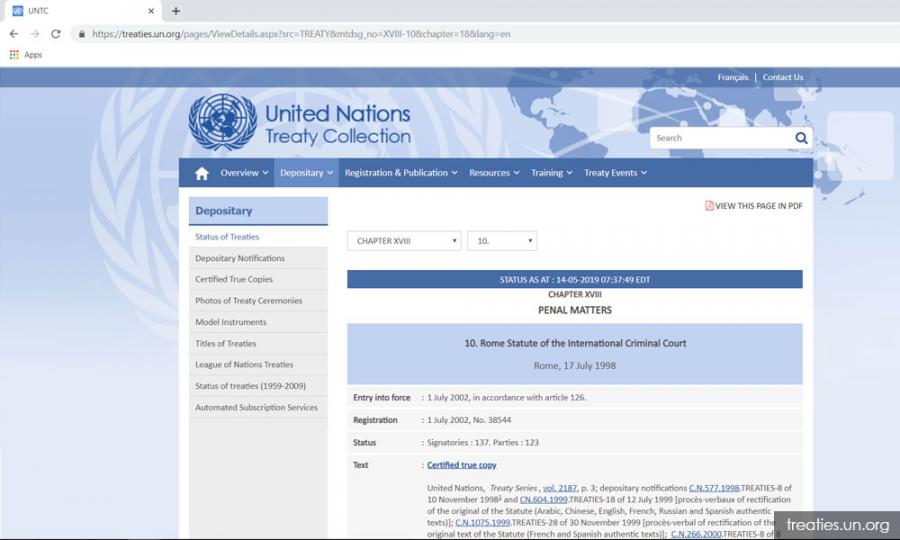This screenshot has width=900, height=540.
Task: Click the search magnifier icon
Action: pyautogui.click(x=801, y=138)
